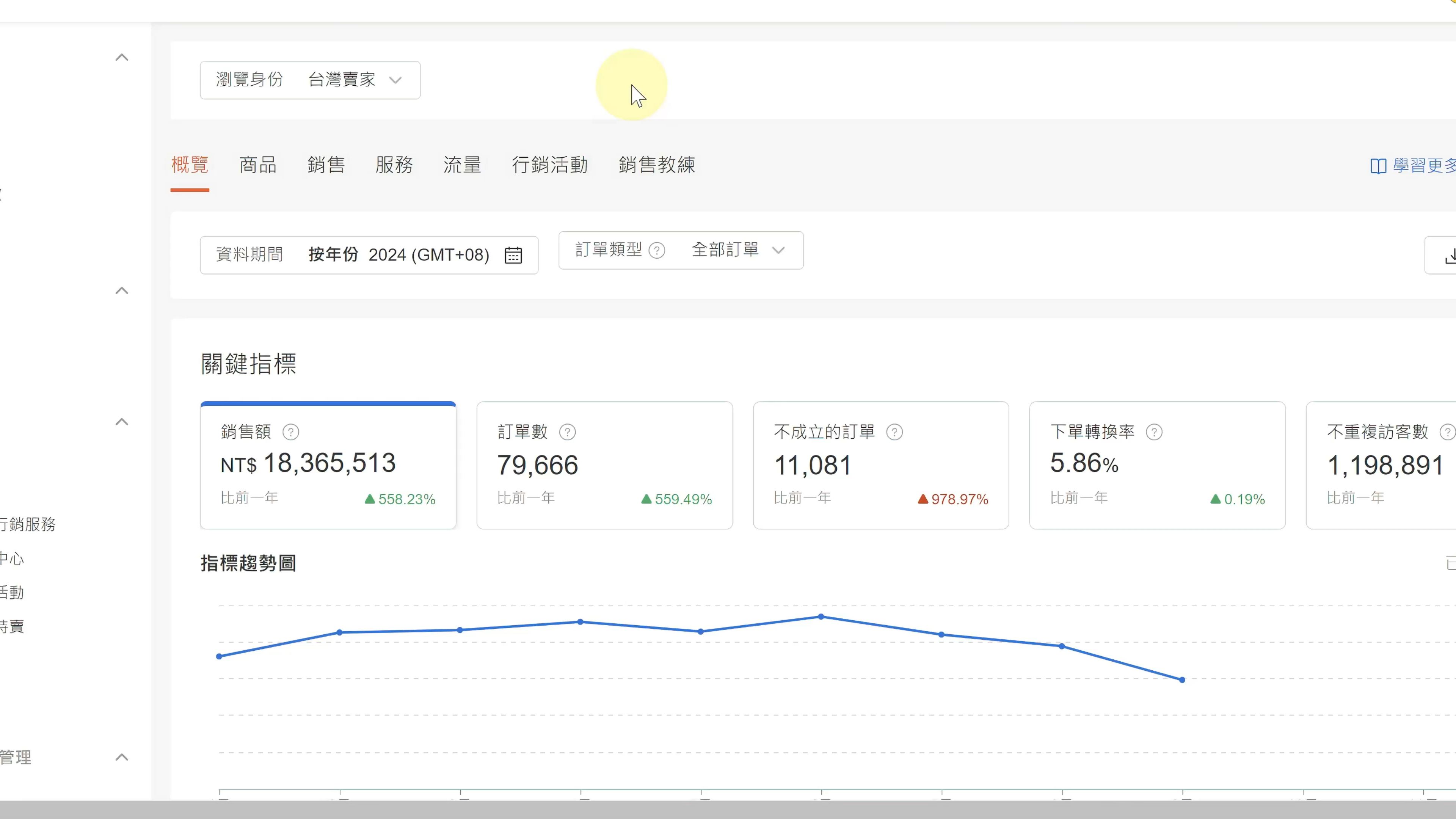Click the 79,666 order count value
This screenshot has height=819, width=1456.
tap(538, 465)
